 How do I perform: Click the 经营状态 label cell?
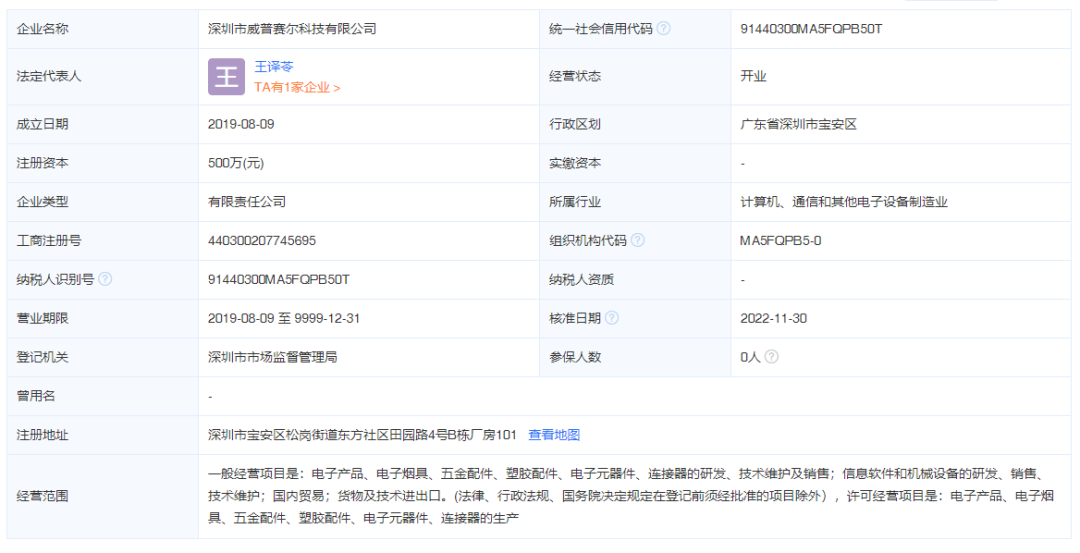point(635,76)
